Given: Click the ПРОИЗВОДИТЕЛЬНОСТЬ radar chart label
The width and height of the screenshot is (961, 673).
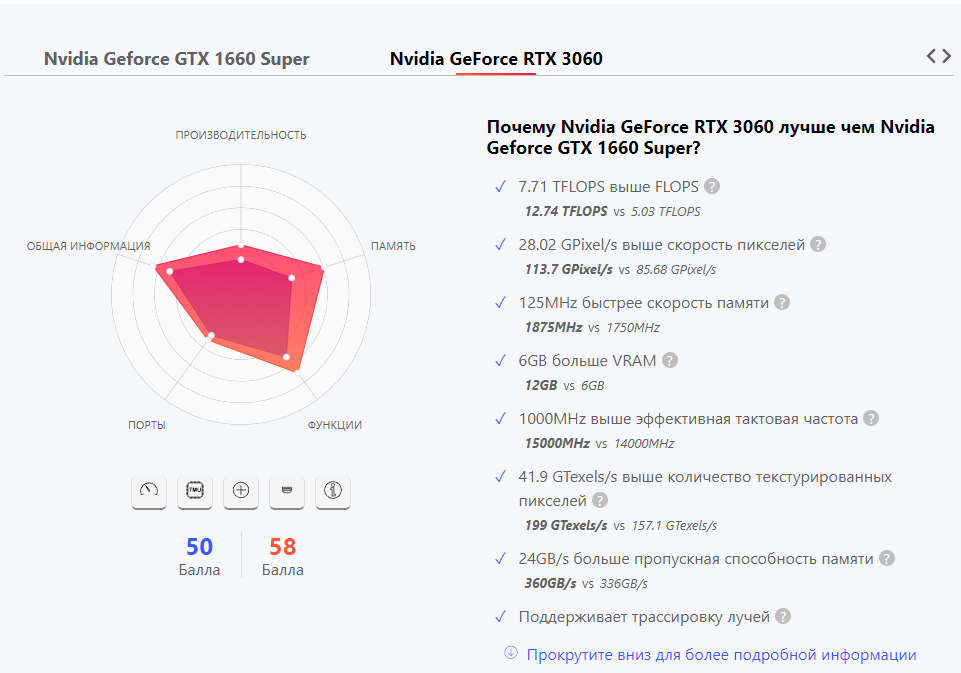Looking at the screenshot, I should coord(241,135).
